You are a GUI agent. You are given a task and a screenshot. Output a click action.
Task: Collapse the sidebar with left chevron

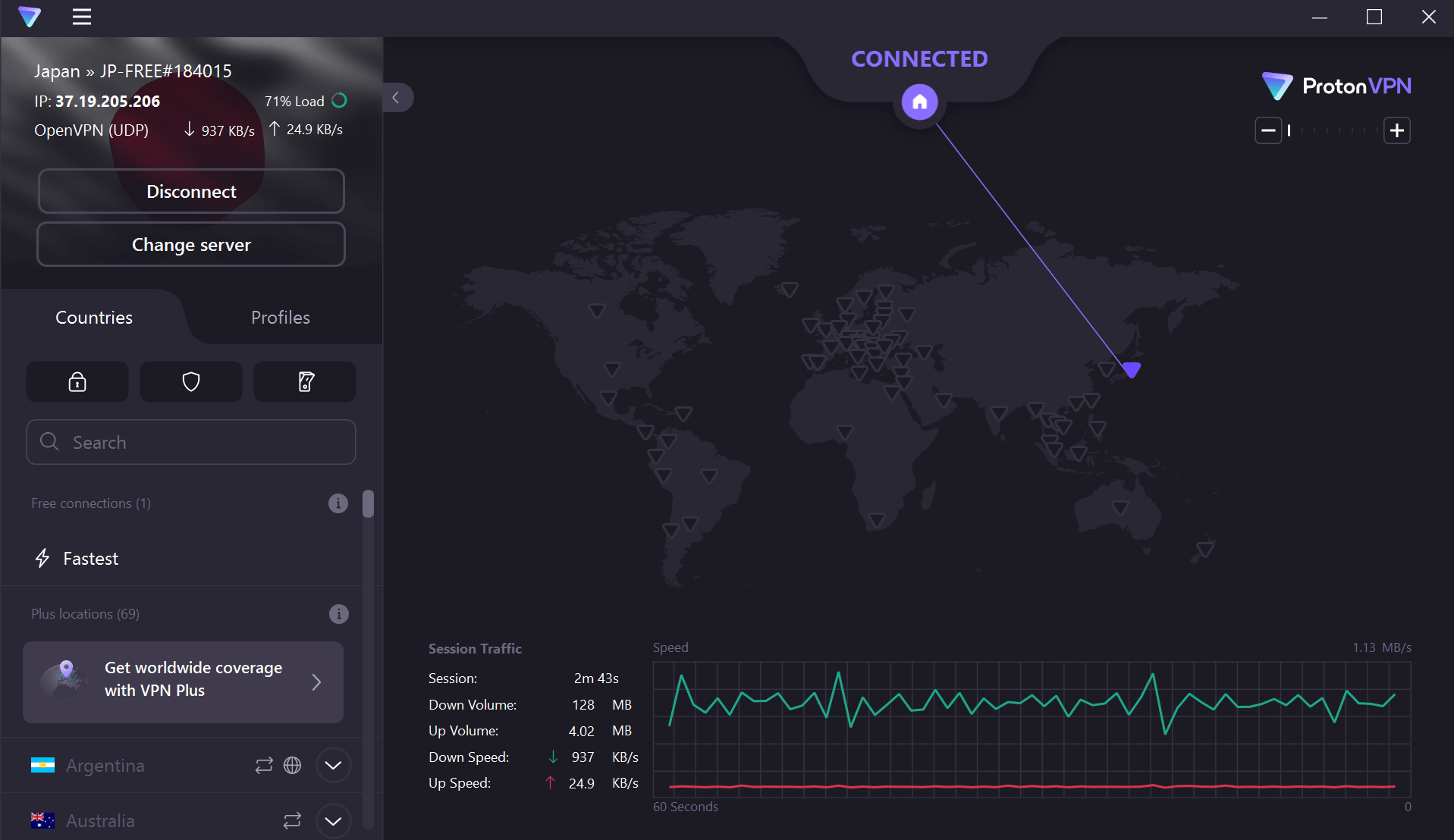397,98
